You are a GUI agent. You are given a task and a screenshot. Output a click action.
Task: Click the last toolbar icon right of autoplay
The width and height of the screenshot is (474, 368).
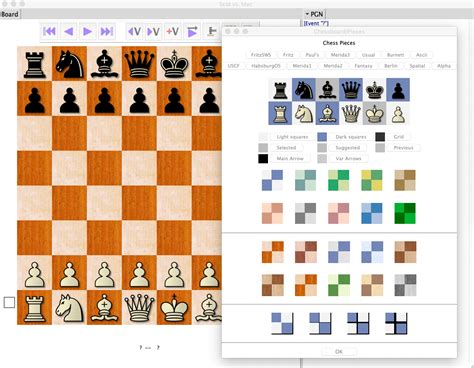tap(211, 32)
